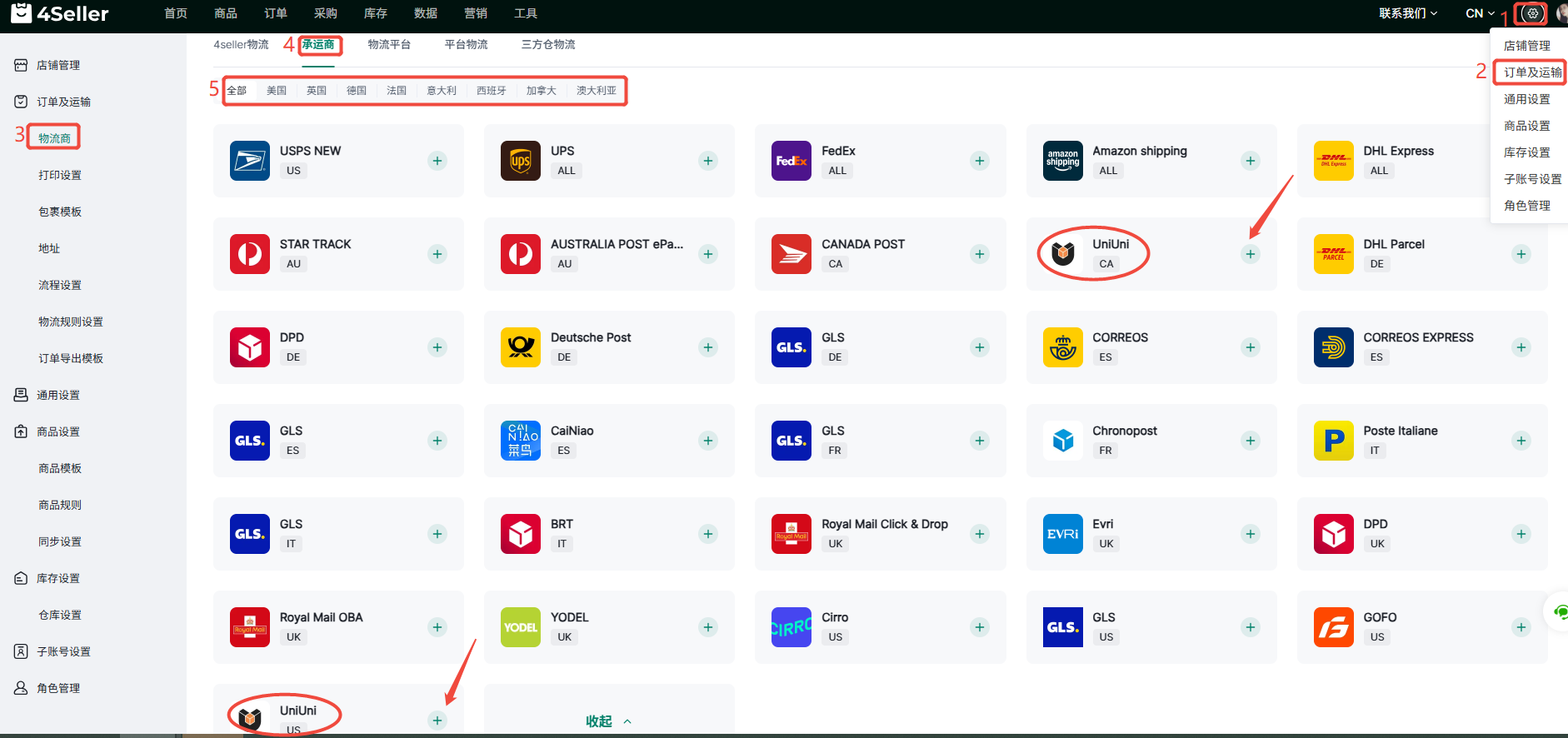Add Poste Italiane with plus icon

(x=1521, y=441)
